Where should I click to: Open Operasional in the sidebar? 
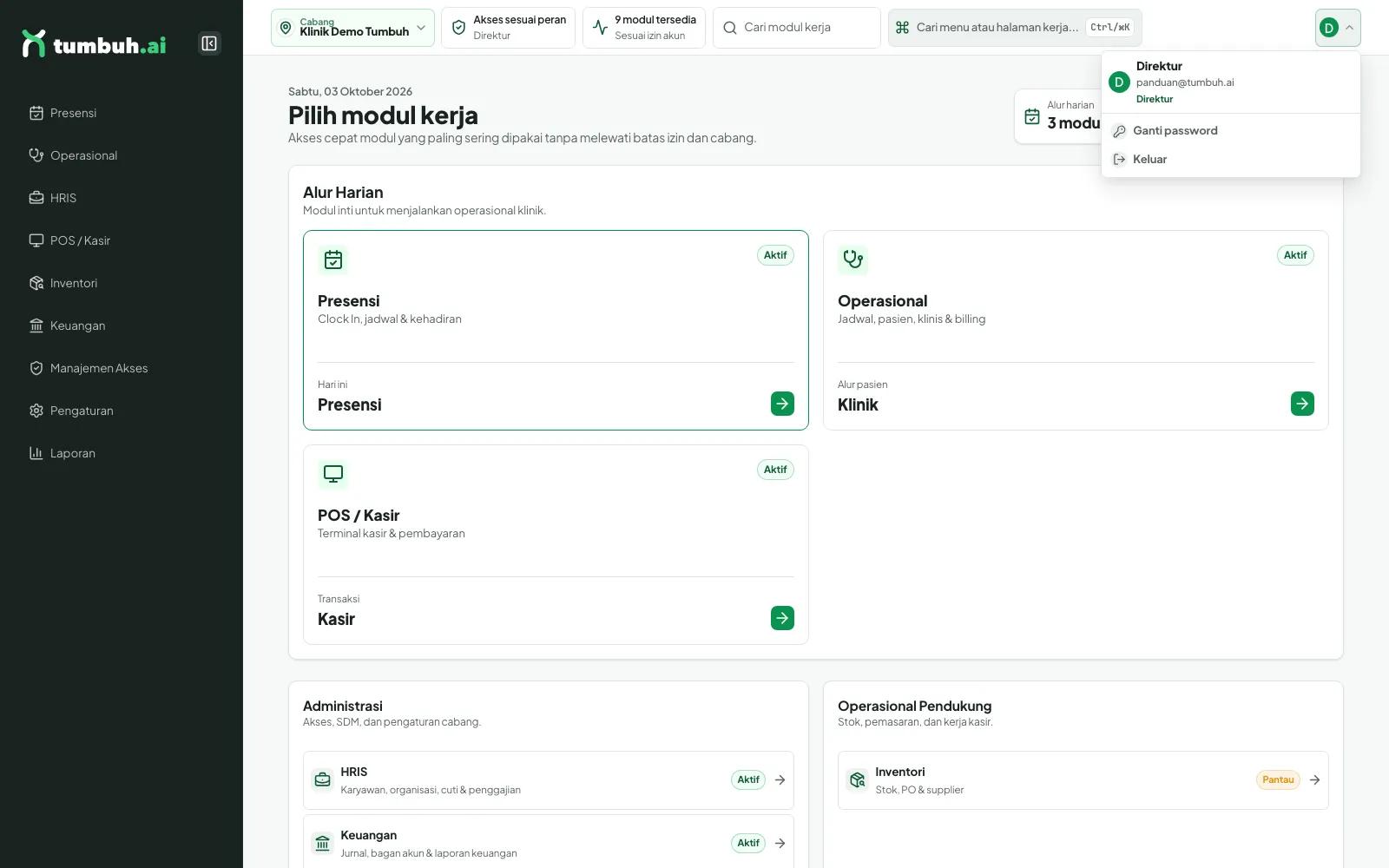(122, 155)
